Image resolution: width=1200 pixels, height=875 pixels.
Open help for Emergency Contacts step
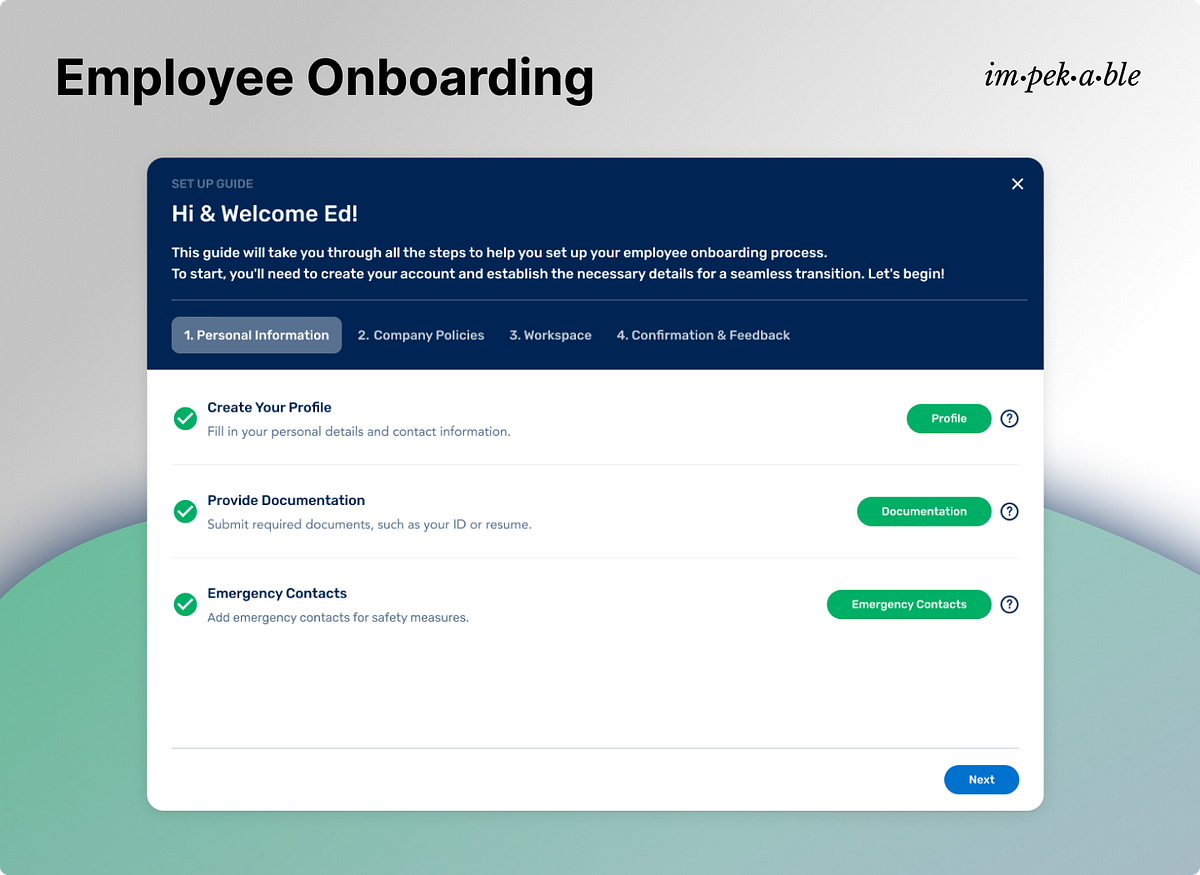pyautogui.click(x=1009, y=604)
